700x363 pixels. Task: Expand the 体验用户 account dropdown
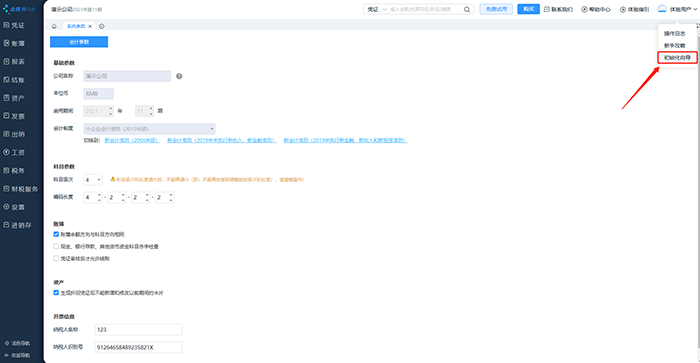coord(677,9)
